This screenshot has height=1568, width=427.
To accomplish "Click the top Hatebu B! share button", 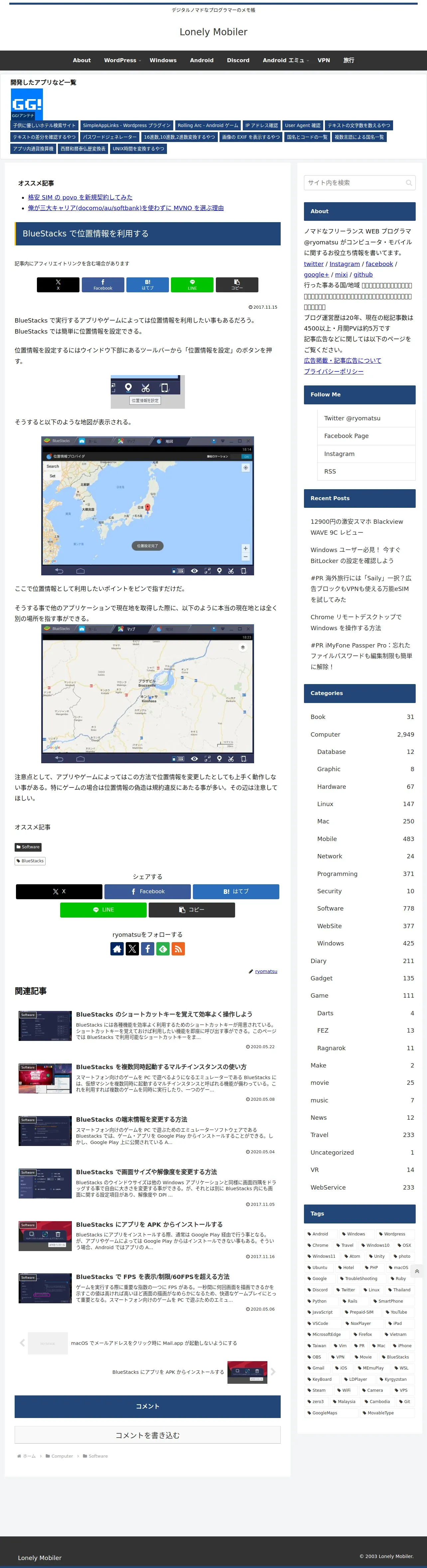I will point(147,284).
